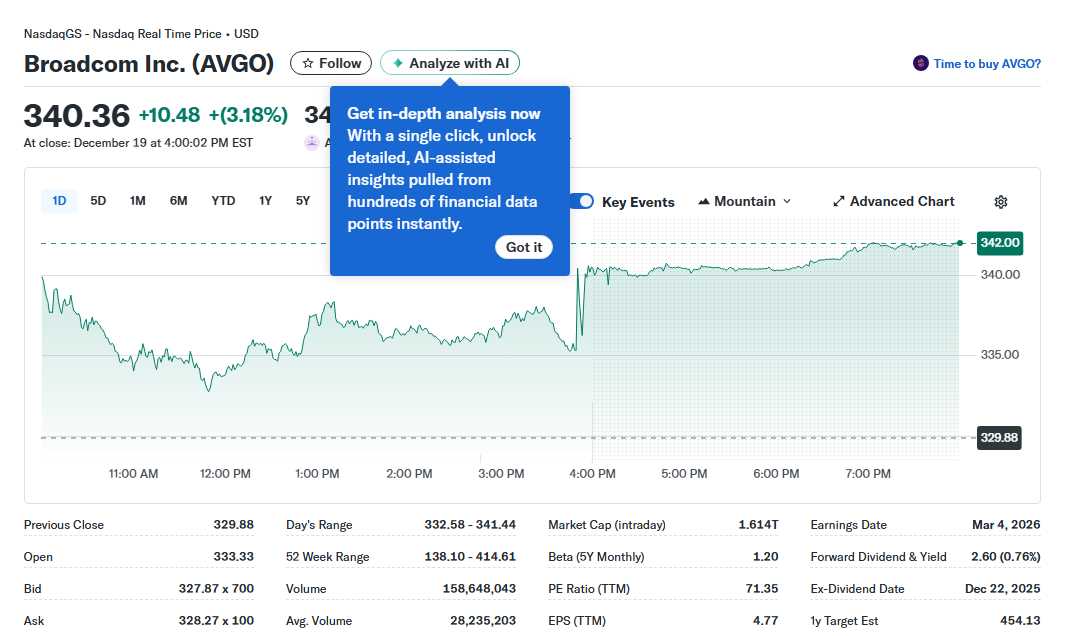Dismiss the tooltip with Got it
The width and height of the screenshot is (1065, 636).
point(524,247)
